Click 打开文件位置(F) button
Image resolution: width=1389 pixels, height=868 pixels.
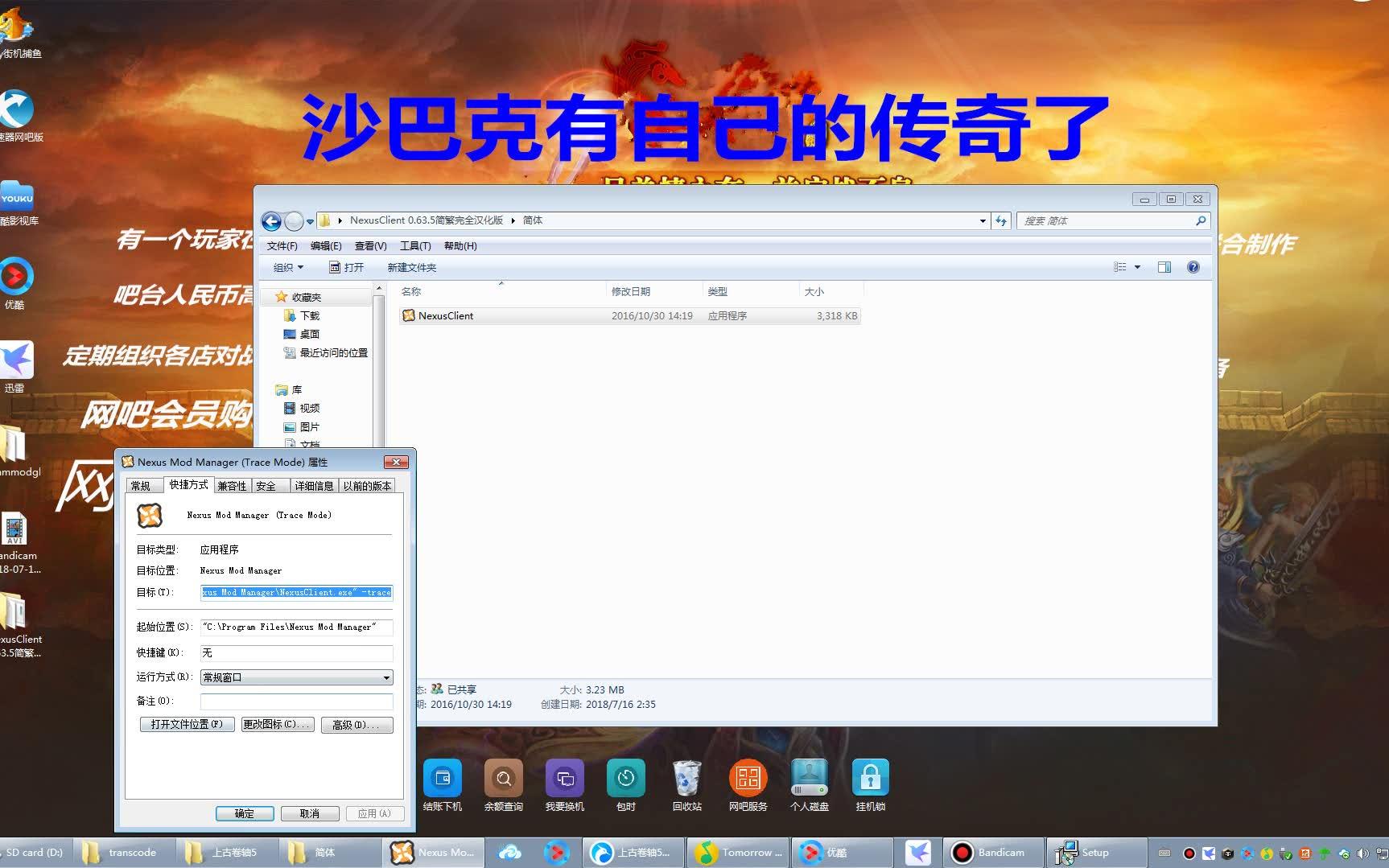[x=187, y=725]
